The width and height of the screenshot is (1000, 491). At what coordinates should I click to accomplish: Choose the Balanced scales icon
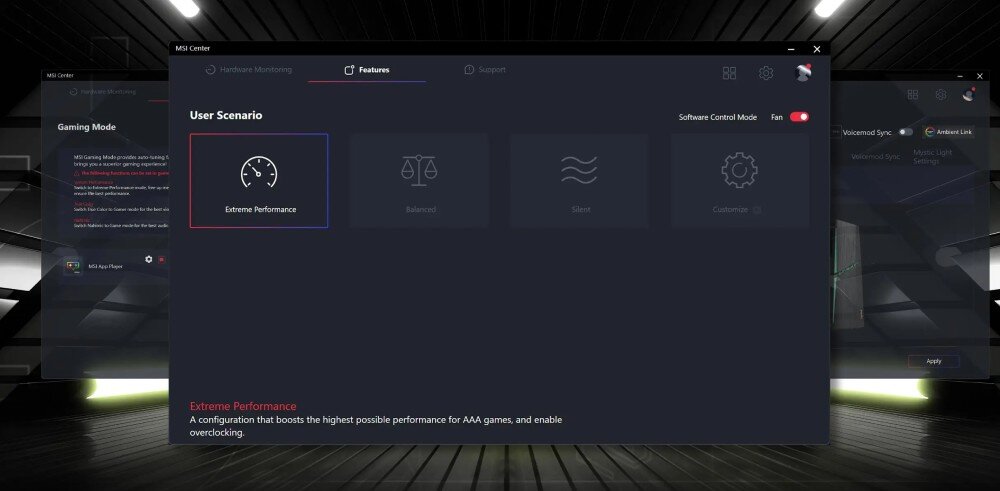(419, 171)
